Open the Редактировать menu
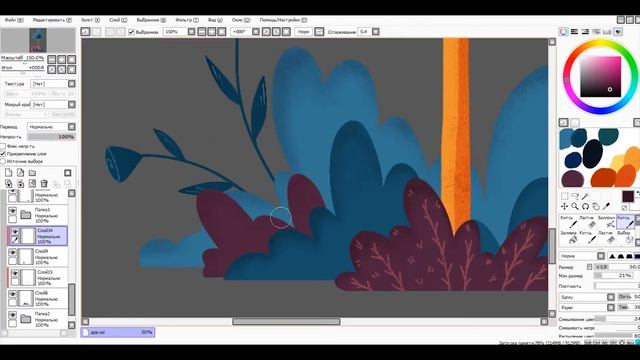640x360 pixels. [x=52, y=20]
